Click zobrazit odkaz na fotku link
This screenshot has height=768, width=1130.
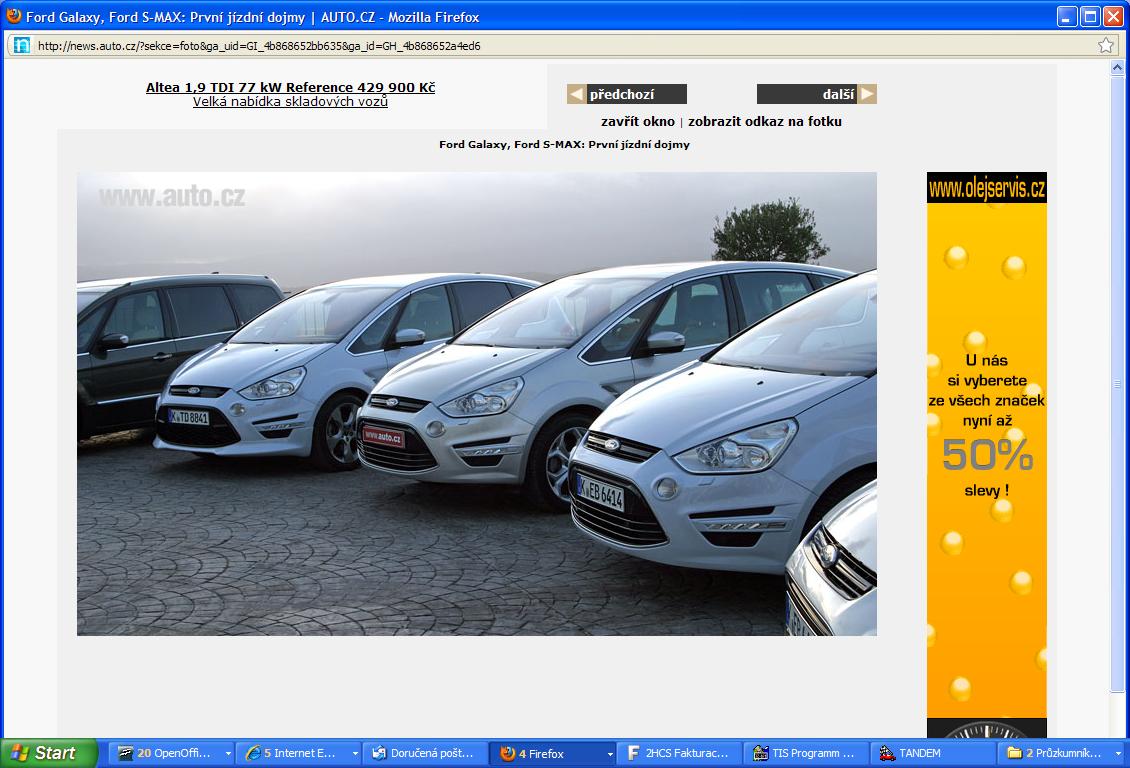[765, 122]
